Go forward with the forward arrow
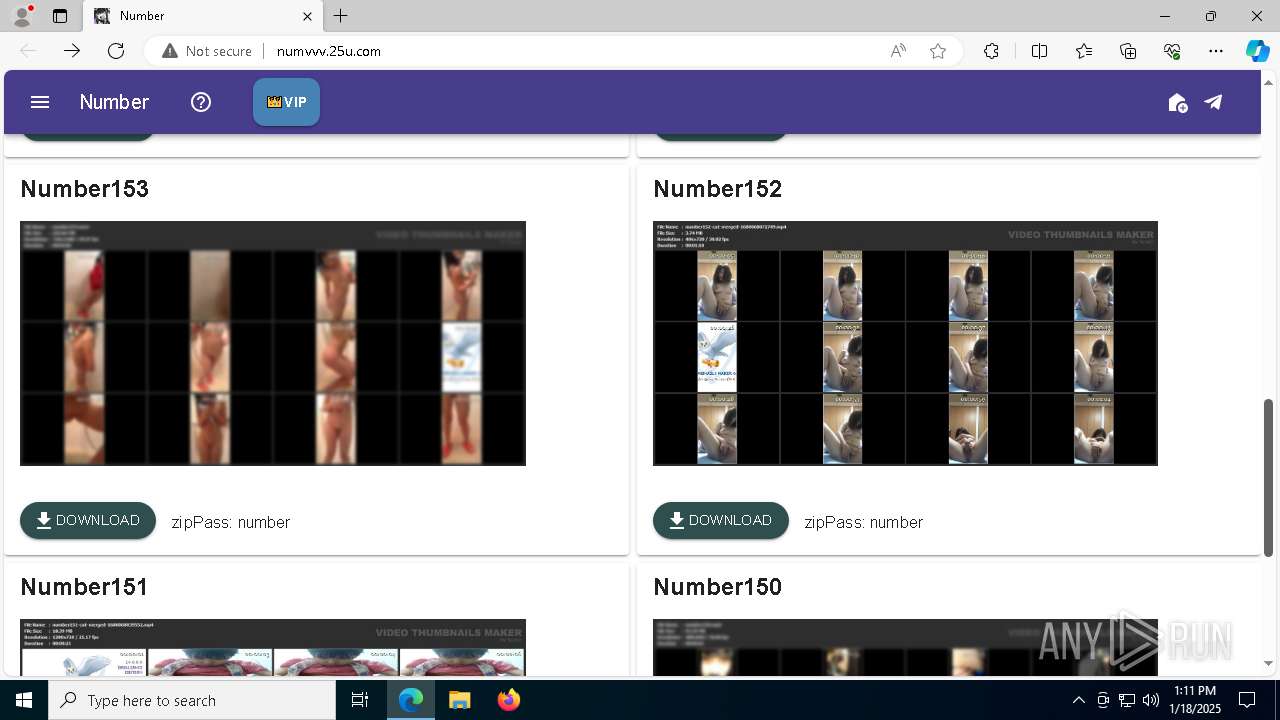 click(72, 51)
